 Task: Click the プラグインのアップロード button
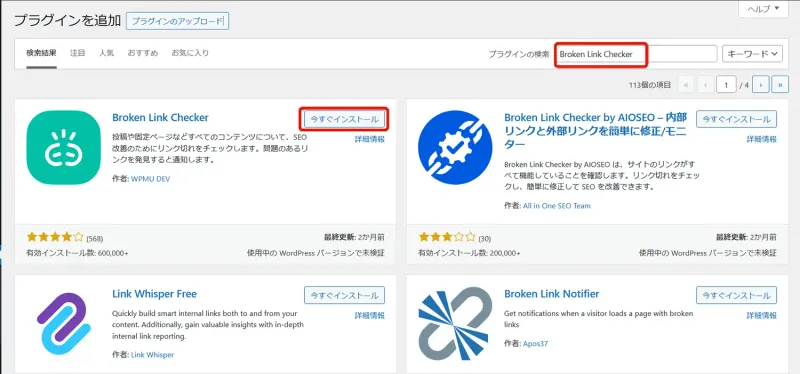[x=178, y=21]
